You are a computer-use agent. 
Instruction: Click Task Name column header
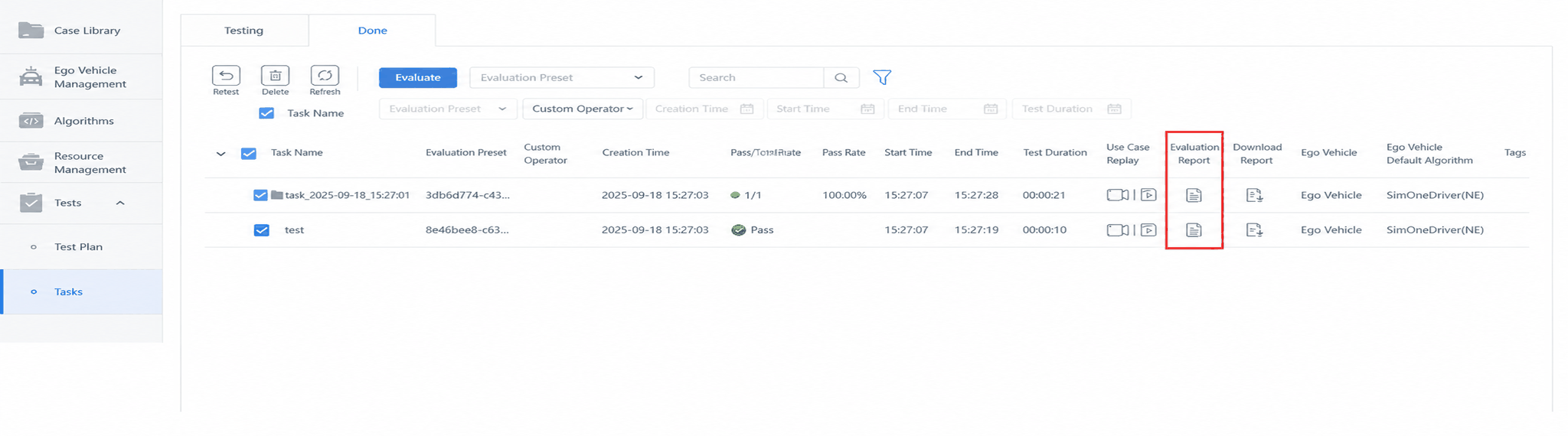coord(297,152)
